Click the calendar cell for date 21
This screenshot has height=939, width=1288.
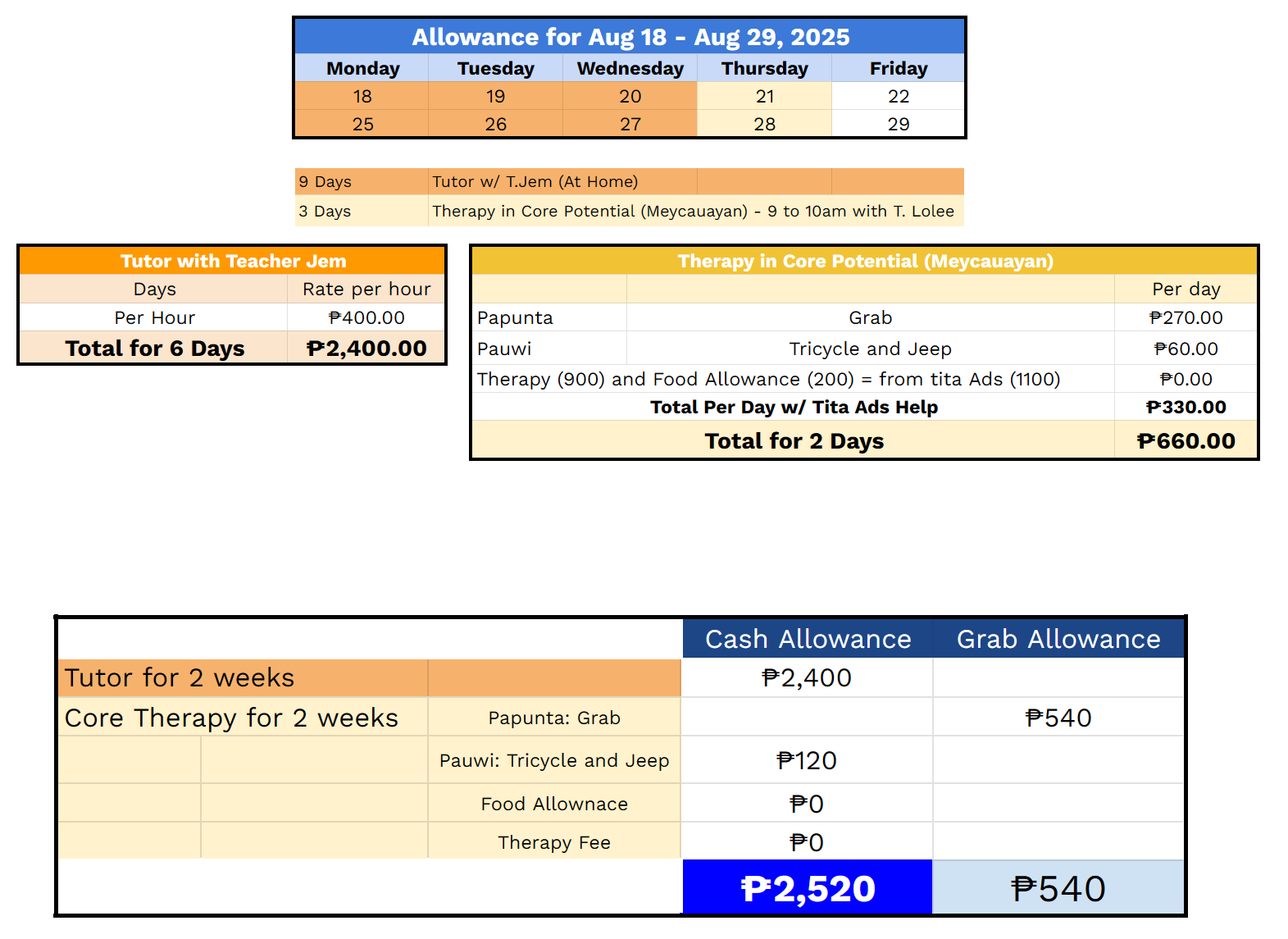(764, 96)
